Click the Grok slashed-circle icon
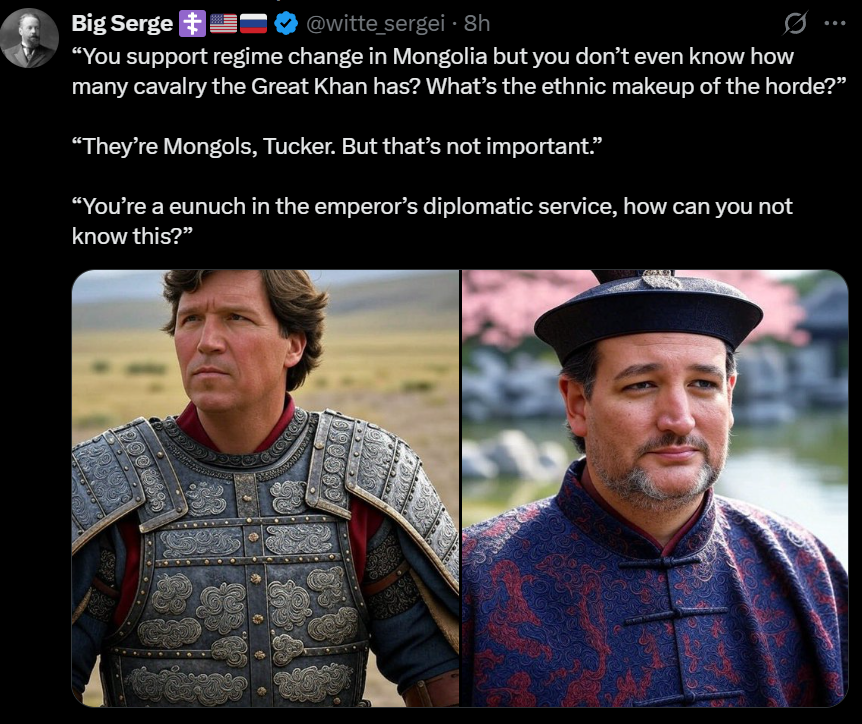 tap(795, 23)
